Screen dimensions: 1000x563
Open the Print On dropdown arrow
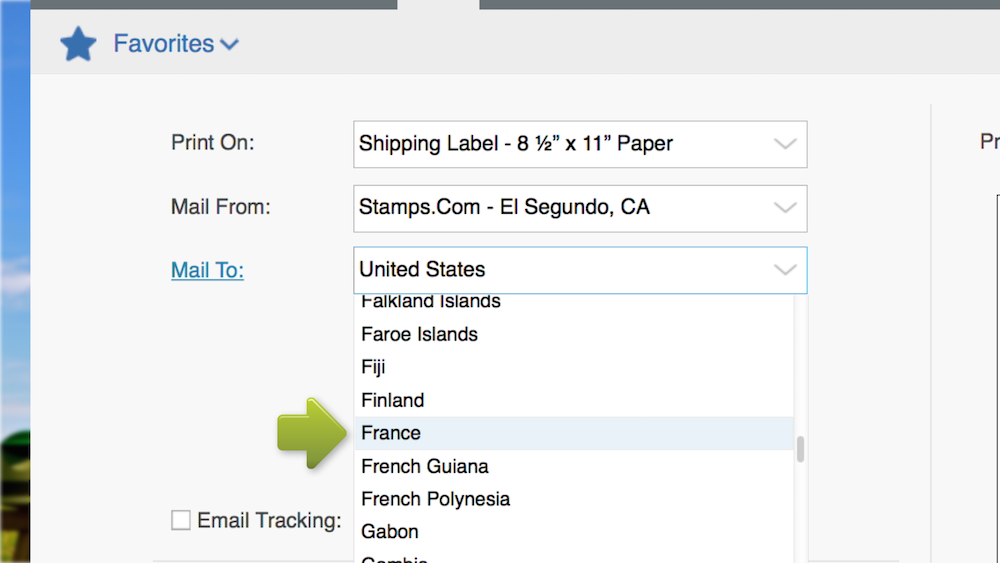pos(785,144)
